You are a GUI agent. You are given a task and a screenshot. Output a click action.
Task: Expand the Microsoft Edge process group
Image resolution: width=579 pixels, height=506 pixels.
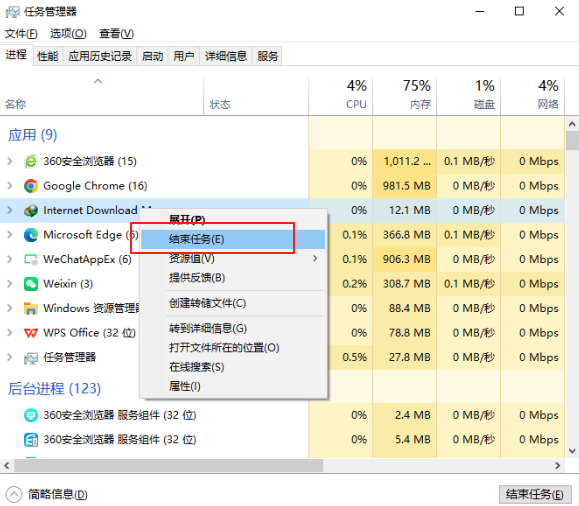tap(10, 235)
